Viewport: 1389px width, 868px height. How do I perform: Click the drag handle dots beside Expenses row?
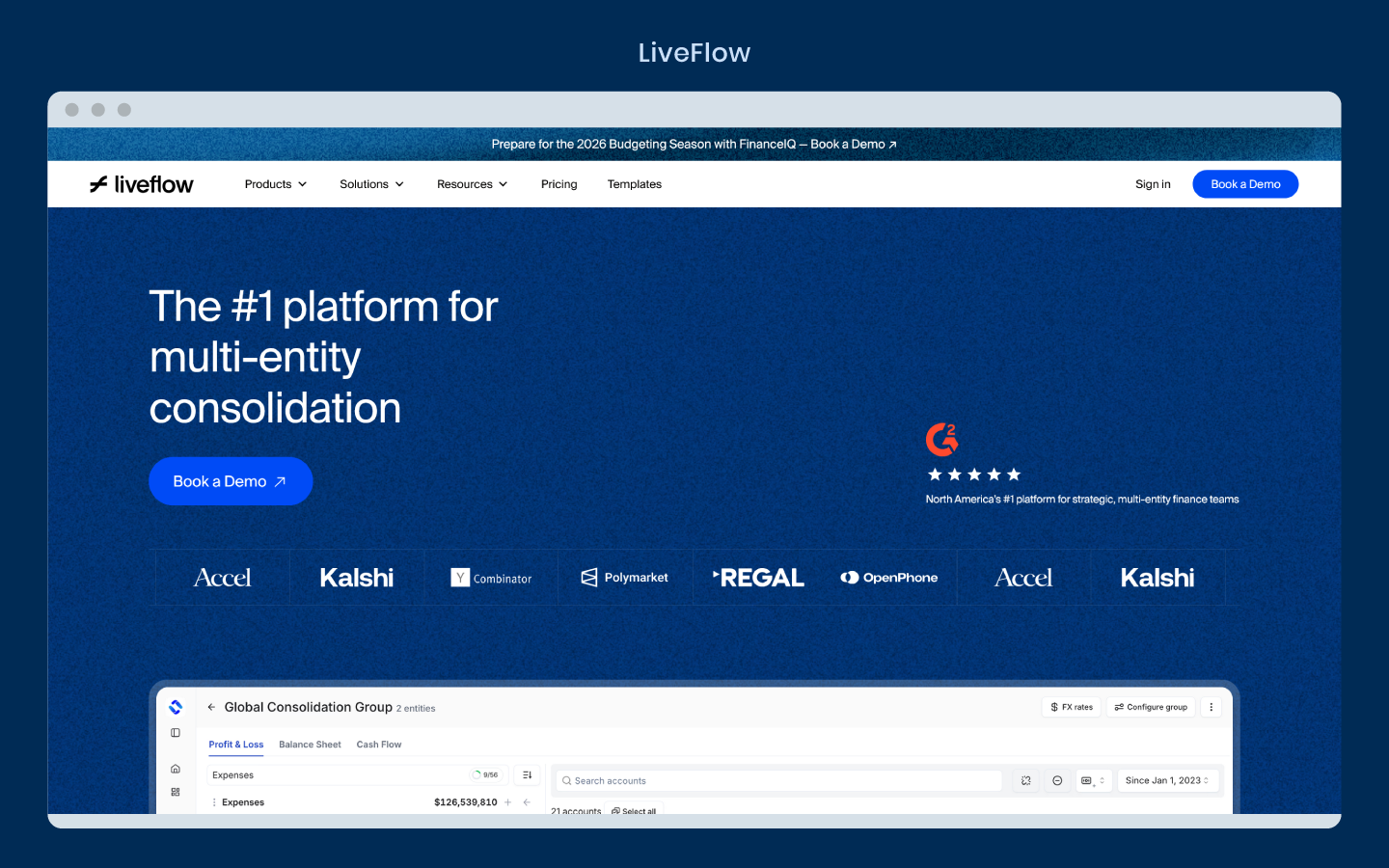point(214,802)
